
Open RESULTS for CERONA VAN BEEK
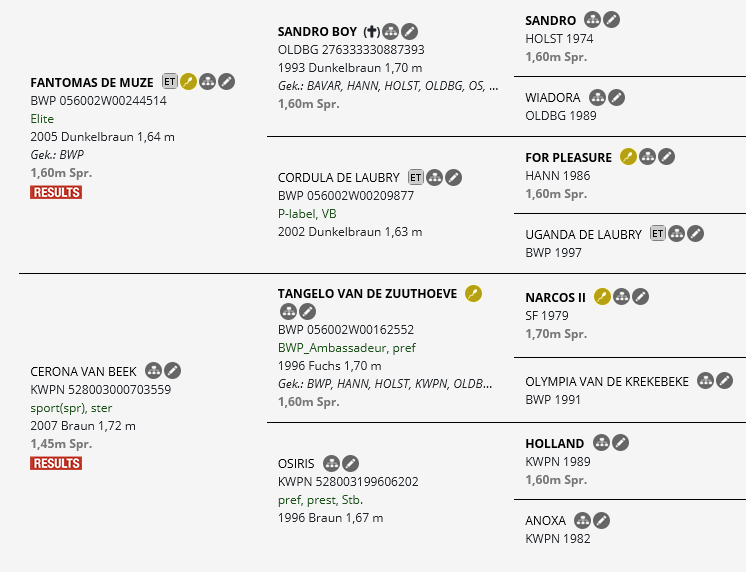click(56, 463)
